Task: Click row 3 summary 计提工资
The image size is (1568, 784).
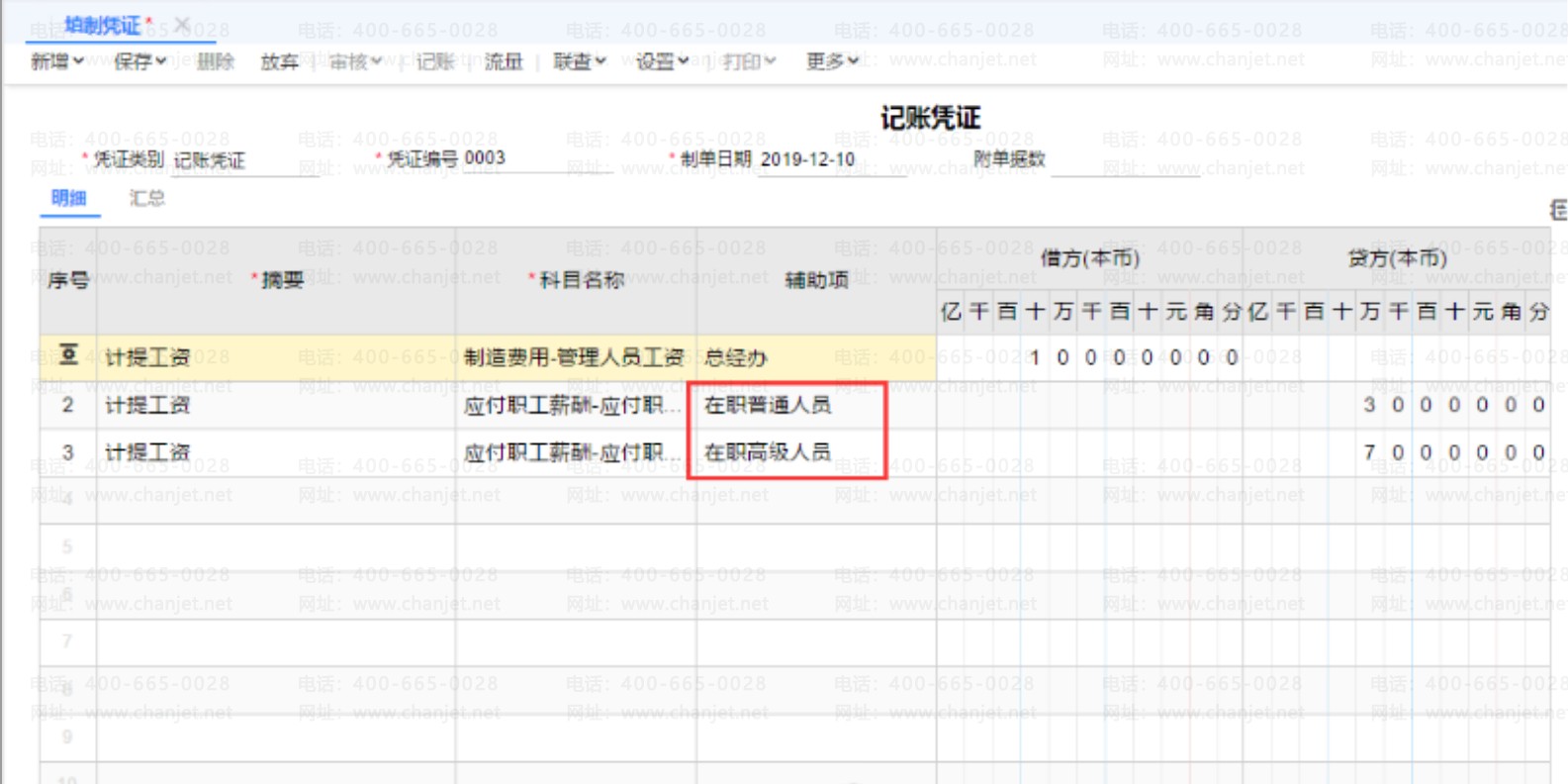Action: pos(276,452)
